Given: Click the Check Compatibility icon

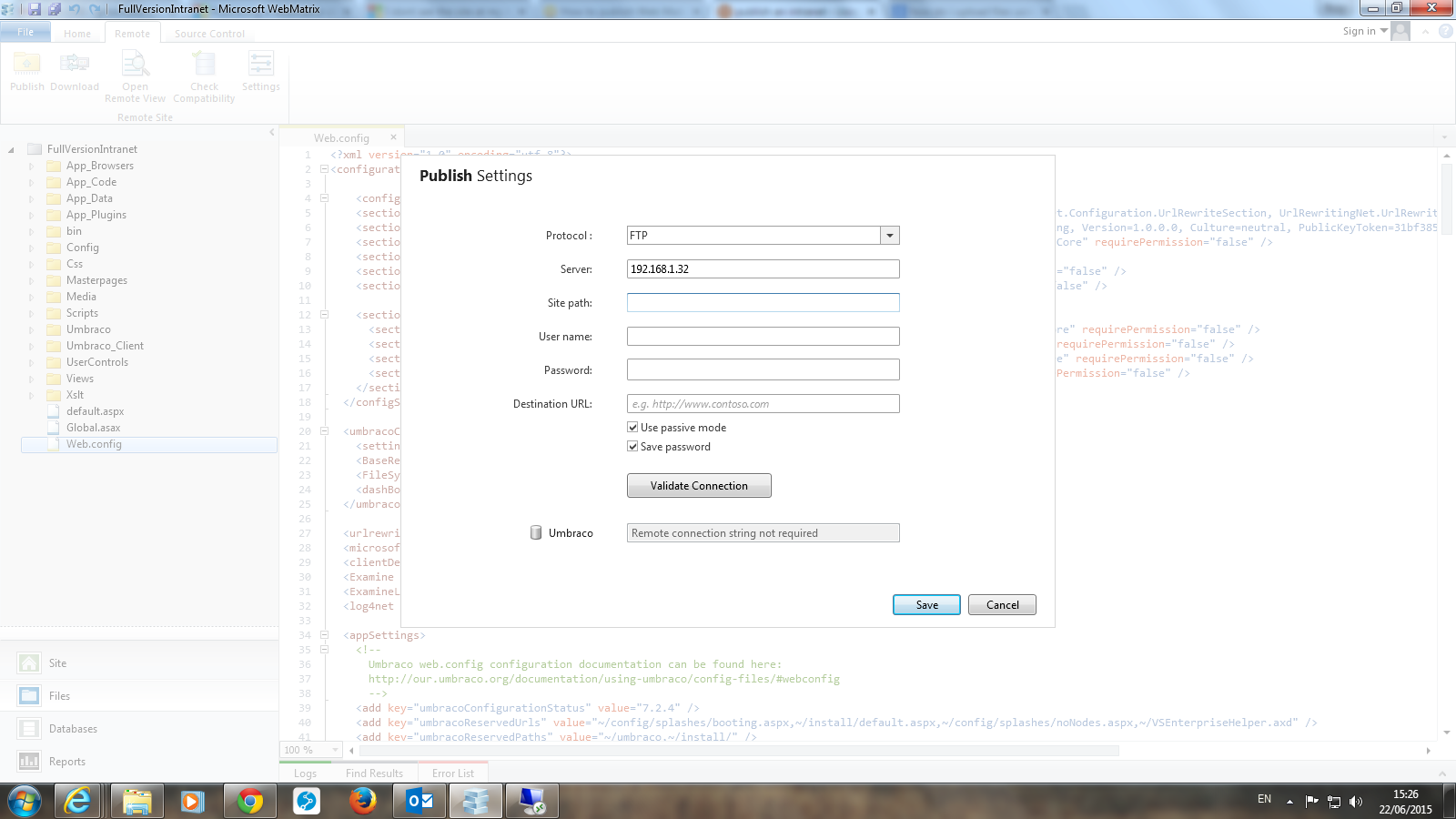Looking at the screenshot, I should pyautogui.click(x=204, y=64).
